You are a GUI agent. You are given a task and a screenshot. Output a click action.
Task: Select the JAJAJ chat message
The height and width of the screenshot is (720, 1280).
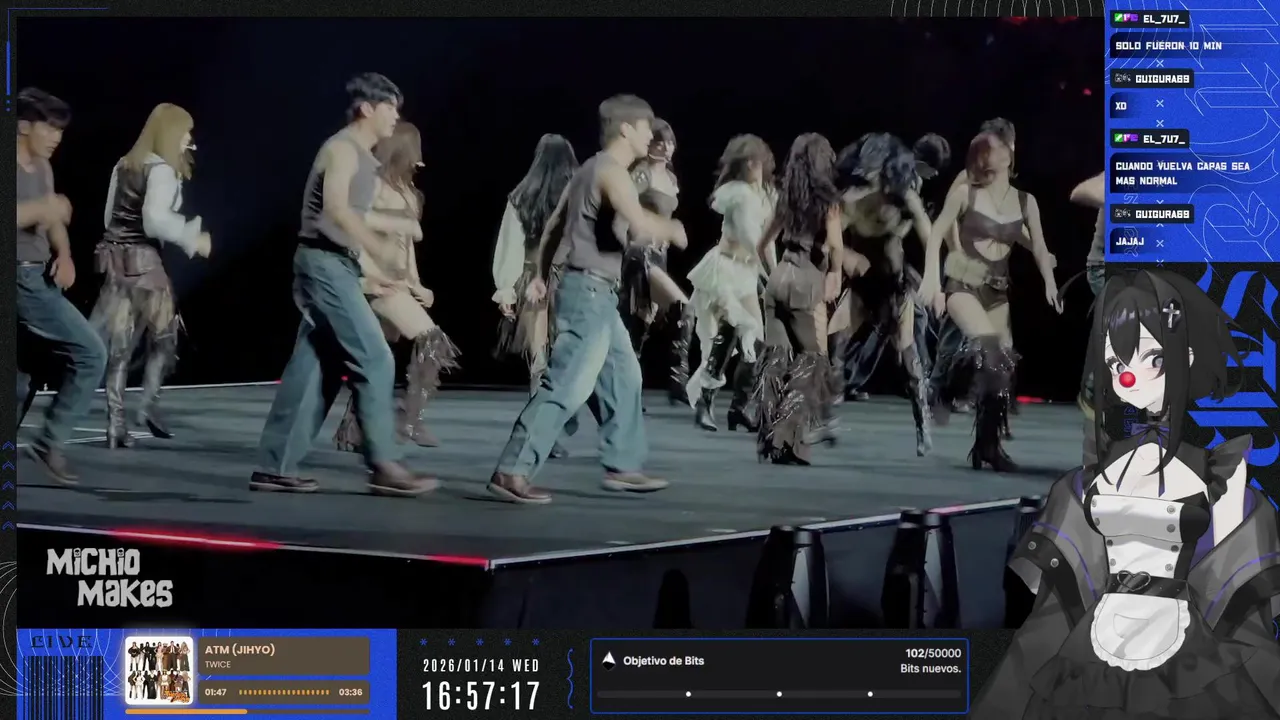pos(1128,242)
